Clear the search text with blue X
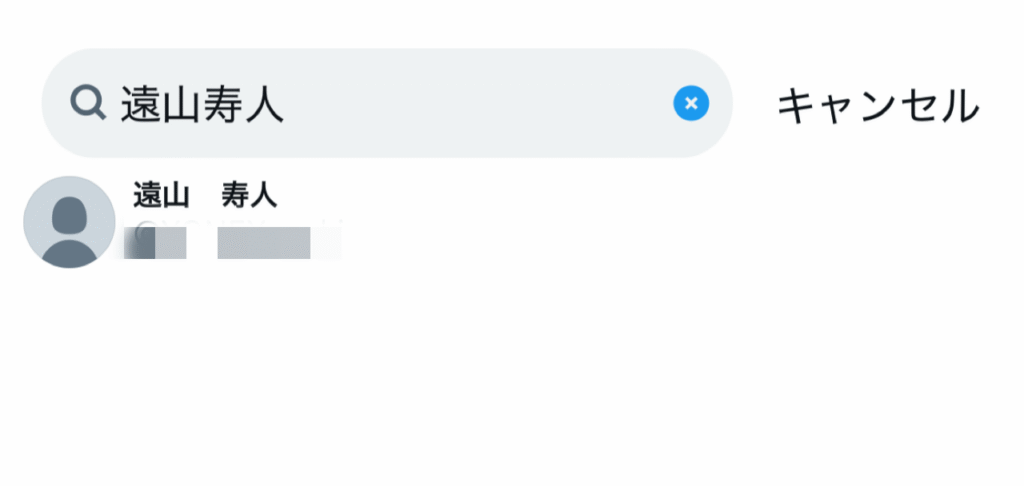 (x=691, y=103)
